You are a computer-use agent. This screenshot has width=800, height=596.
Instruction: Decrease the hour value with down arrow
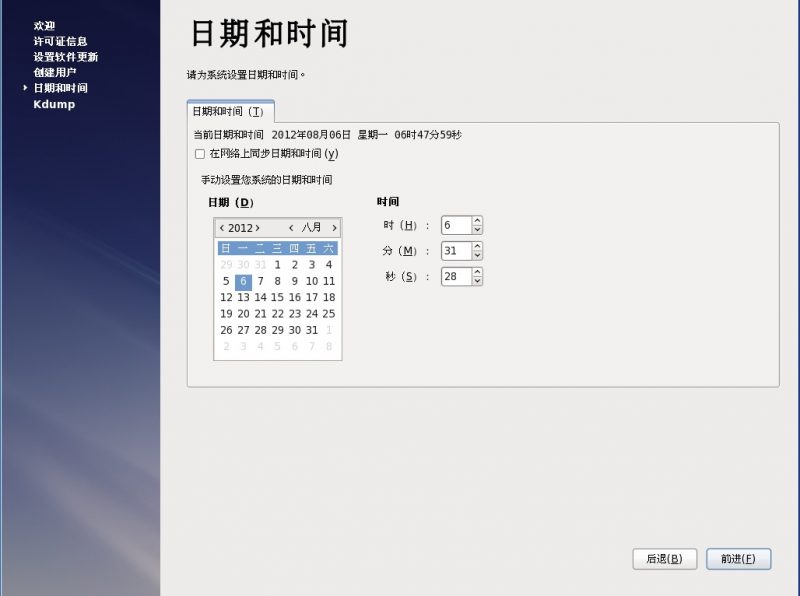[x=477, y=230]
